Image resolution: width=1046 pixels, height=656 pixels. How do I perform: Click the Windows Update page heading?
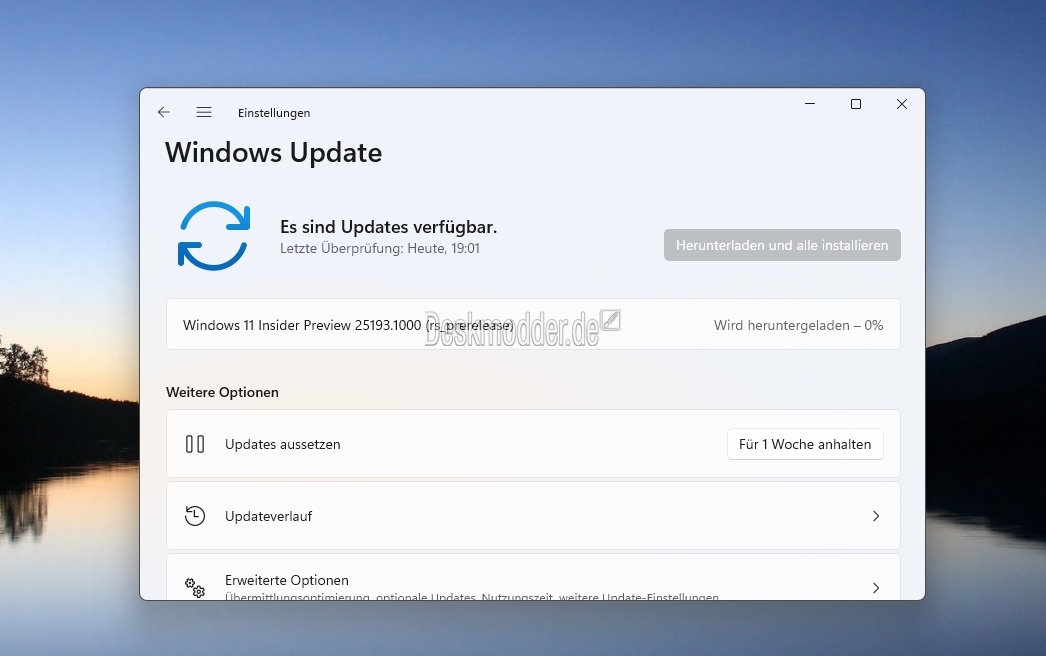(274, 153)
